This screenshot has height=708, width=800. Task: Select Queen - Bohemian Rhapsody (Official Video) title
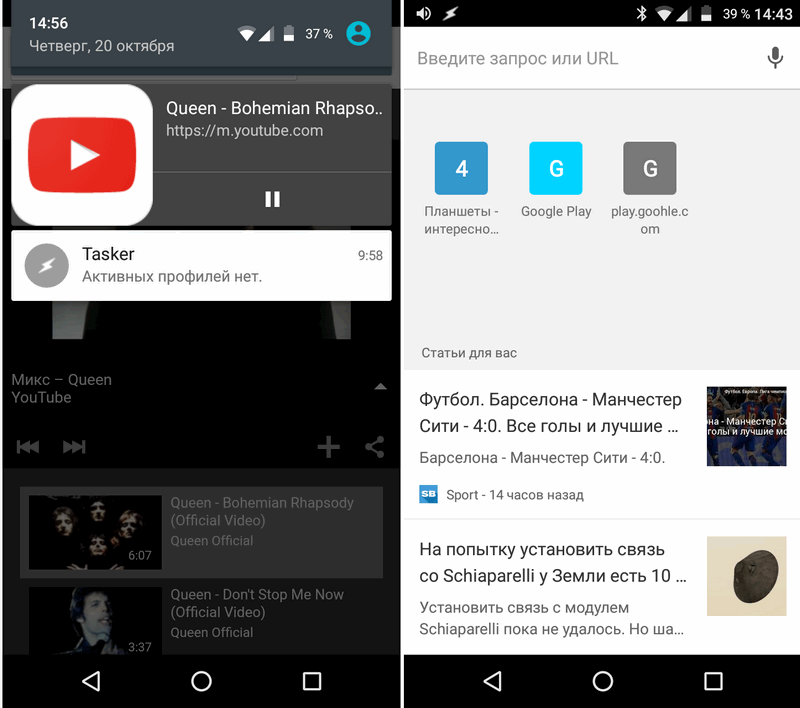coord(262,512)
